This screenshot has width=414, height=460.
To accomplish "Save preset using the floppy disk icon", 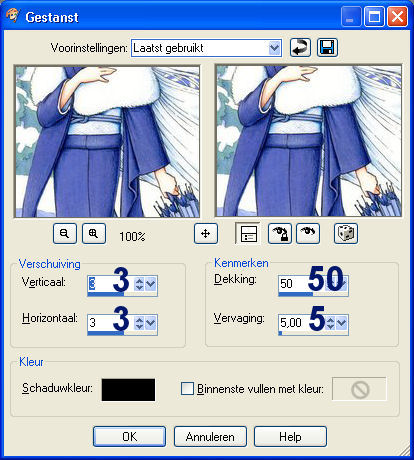I will pyautogui.click(x=327, y=48).
